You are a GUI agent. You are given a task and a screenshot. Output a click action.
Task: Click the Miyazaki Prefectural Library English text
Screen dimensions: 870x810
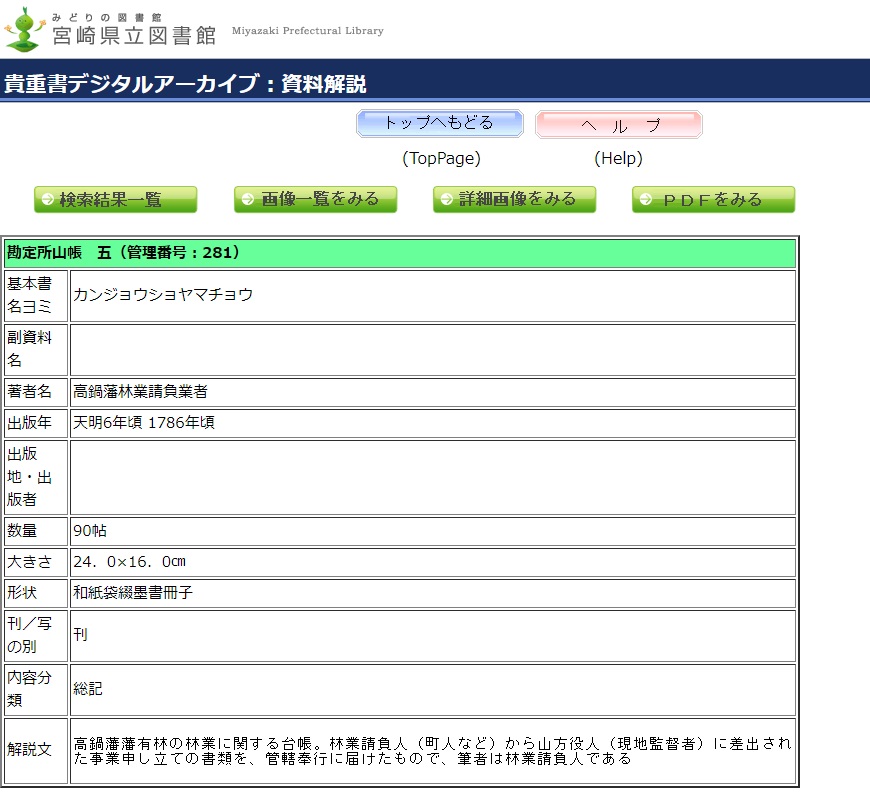click(307, 31)
